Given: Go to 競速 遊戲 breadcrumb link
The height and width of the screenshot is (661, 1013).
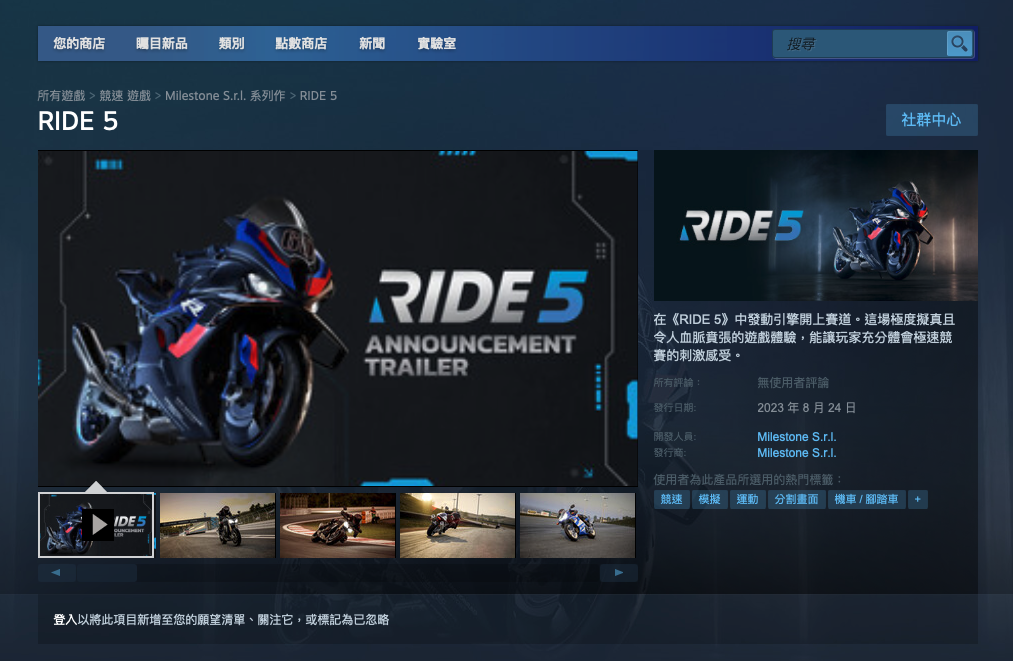Looking at the screenshot, I should 125,96.
